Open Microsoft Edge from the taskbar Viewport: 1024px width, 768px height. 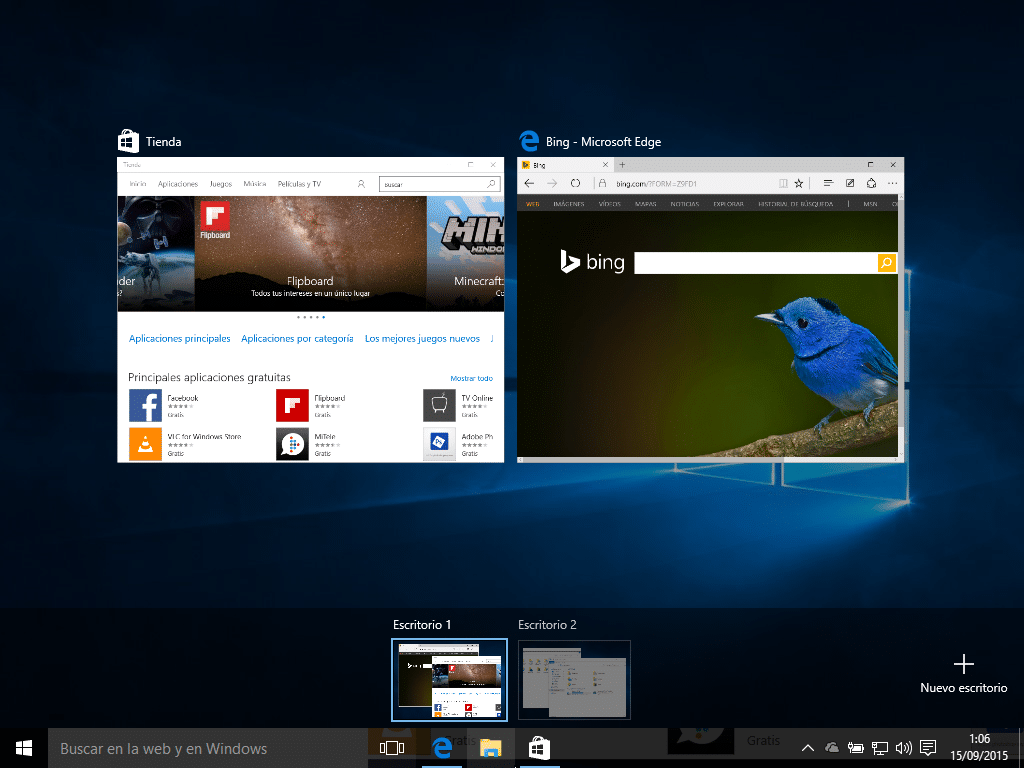442,748
